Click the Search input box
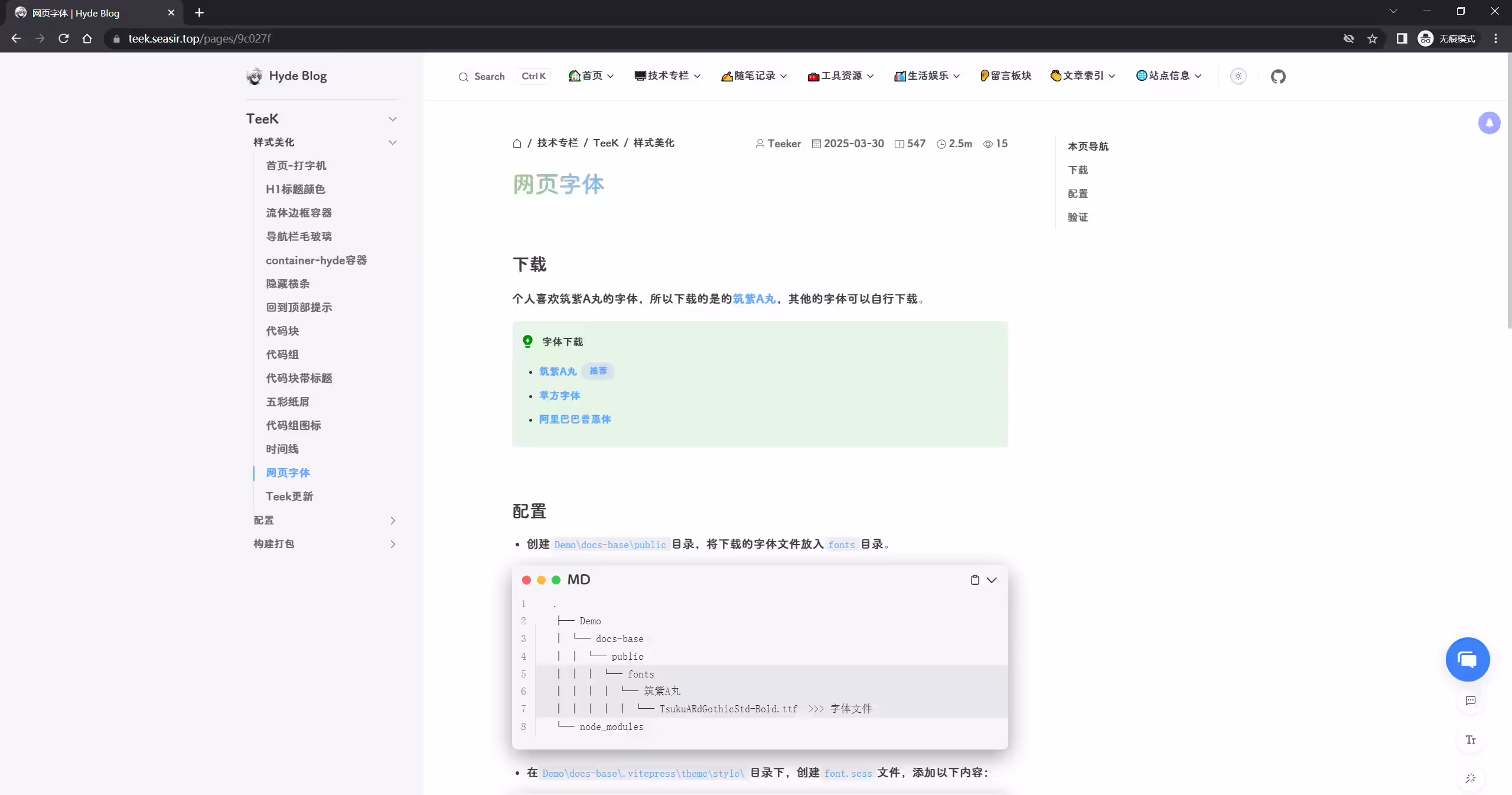This screenshot has height=795, width=1512. 504,76
